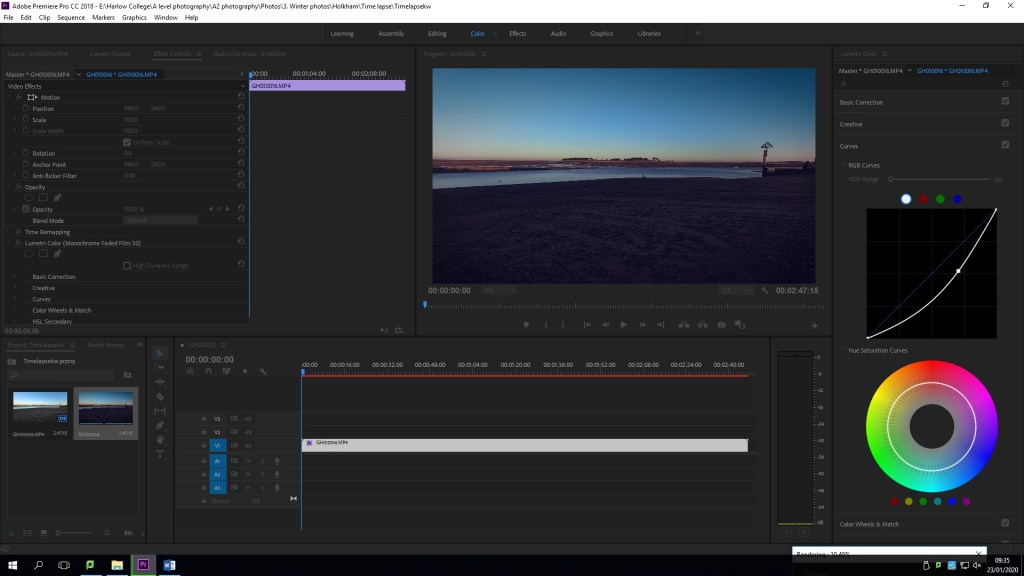The image size is (1024, 576).
Task: Click the Color Wheels & Match section
Action: click(x=869, y=524)
